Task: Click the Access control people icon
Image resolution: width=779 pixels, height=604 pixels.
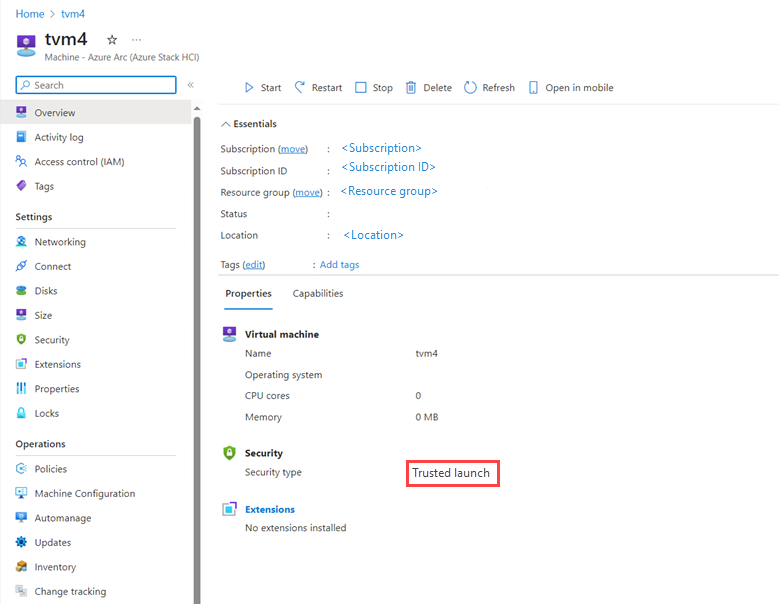Action: [21, 161]
